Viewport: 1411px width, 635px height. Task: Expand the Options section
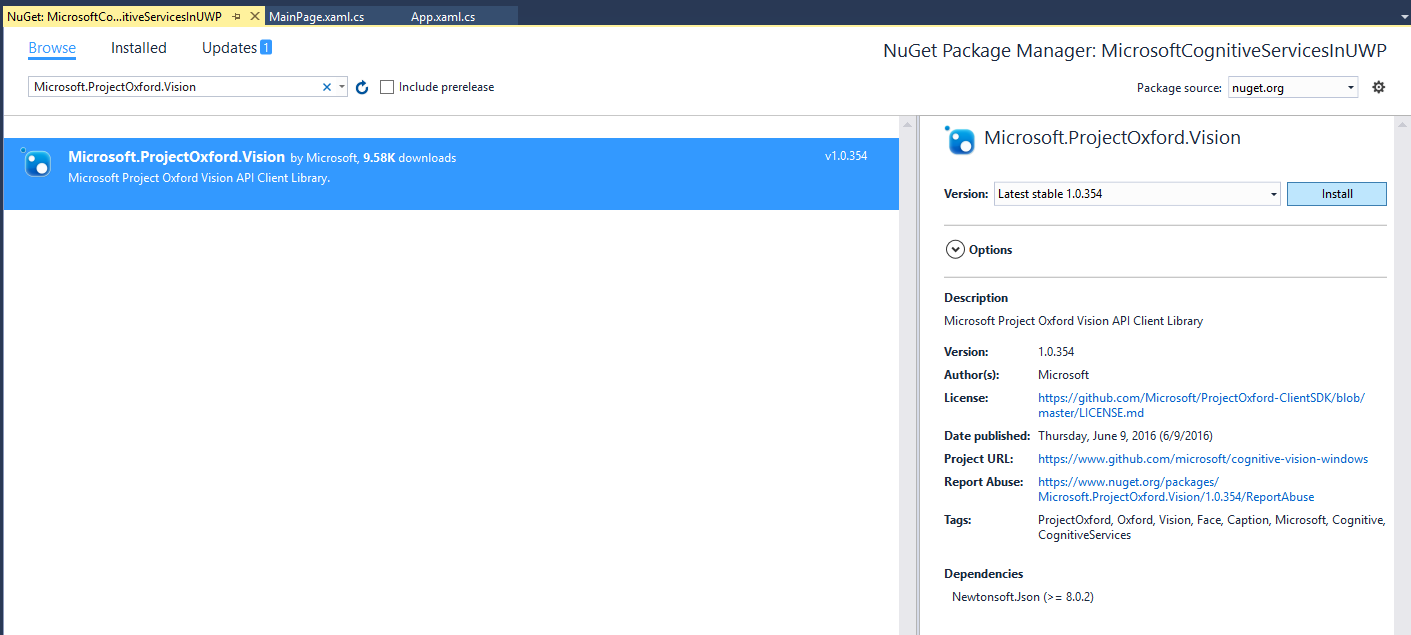tap(955, 250)
